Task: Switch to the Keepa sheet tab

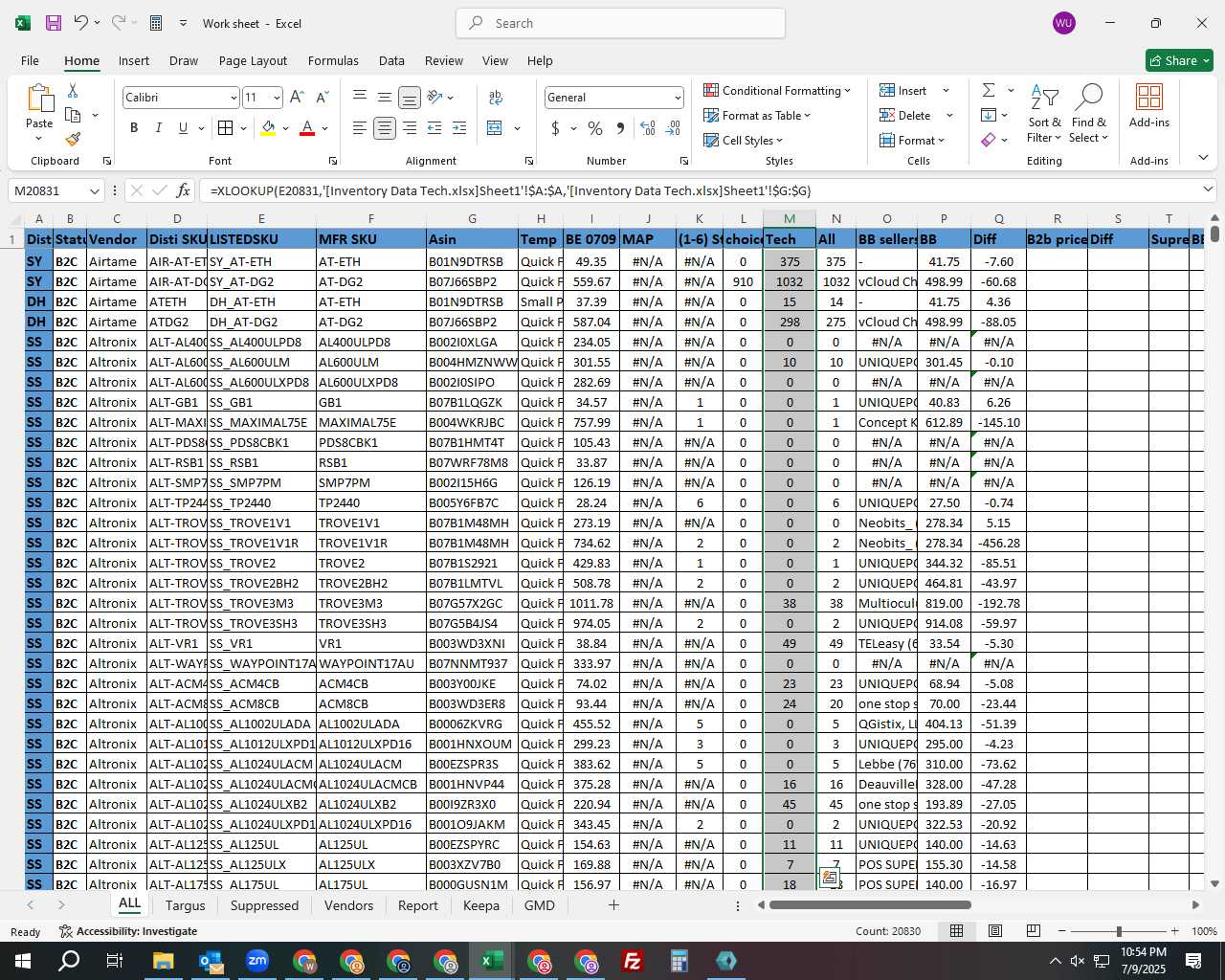Action: point(481,905)
